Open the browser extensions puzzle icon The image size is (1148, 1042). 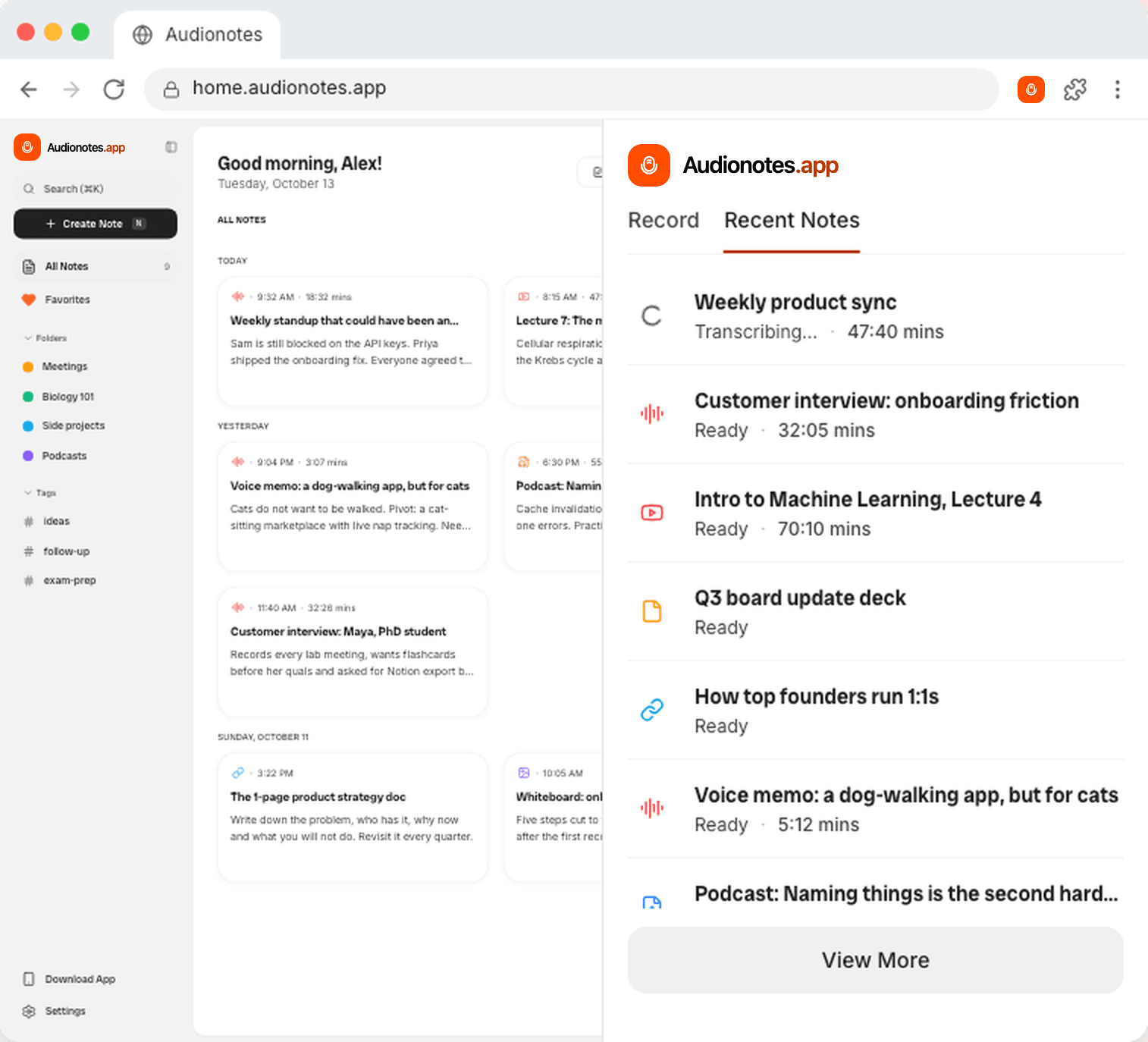[x=1074, y=89]
